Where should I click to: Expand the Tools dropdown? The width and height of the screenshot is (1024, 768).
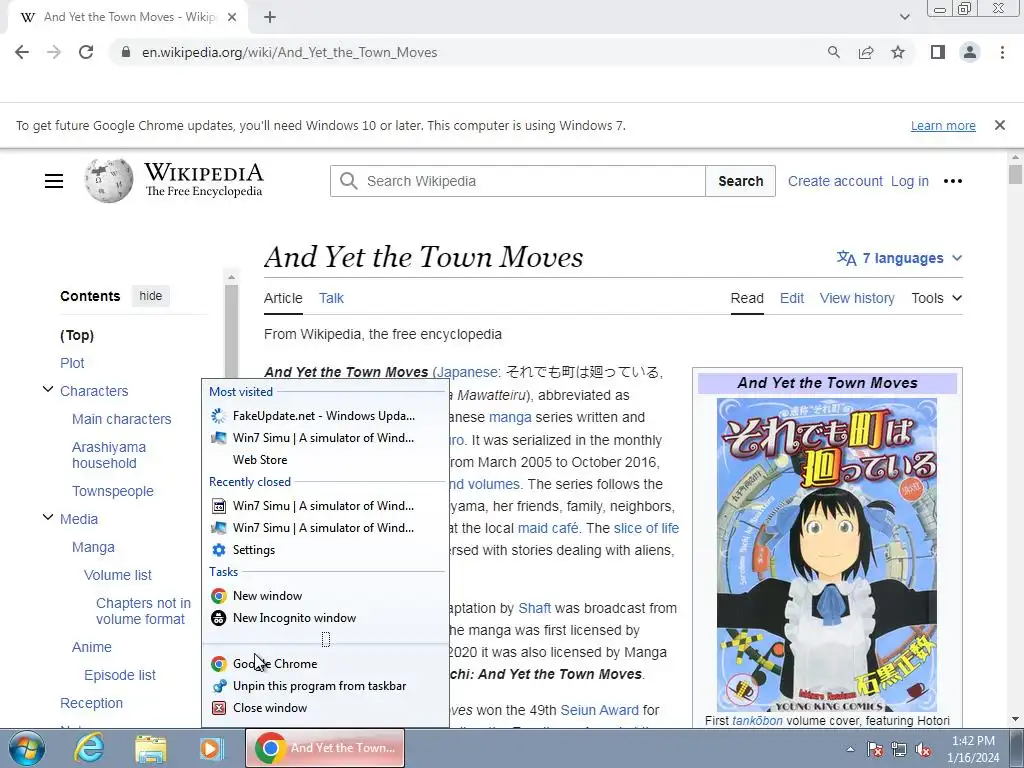936,298
